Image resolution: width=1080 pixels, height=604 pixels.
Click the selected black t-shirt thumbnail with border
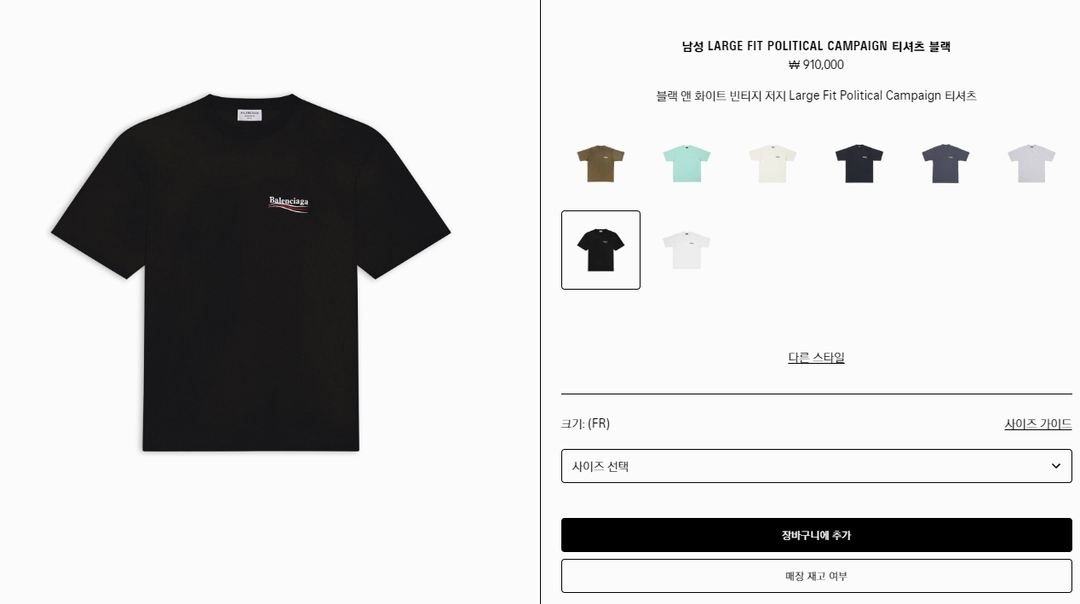(x=601, y=250)
